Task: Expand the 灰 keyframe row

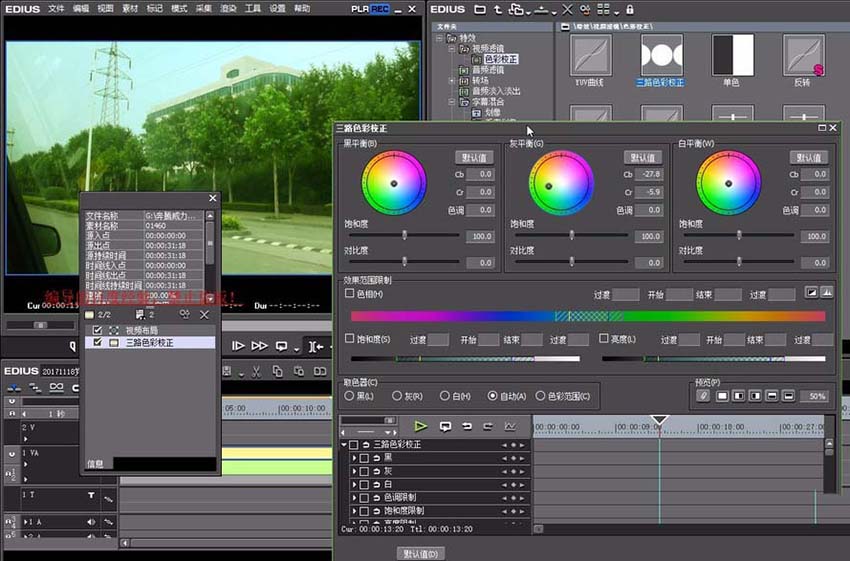Action: 355,471
